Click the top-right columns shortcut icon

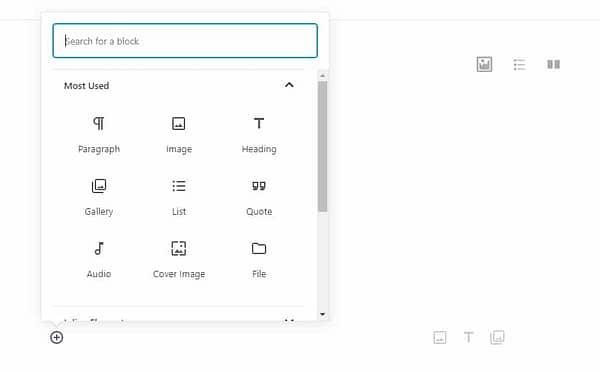553,64
